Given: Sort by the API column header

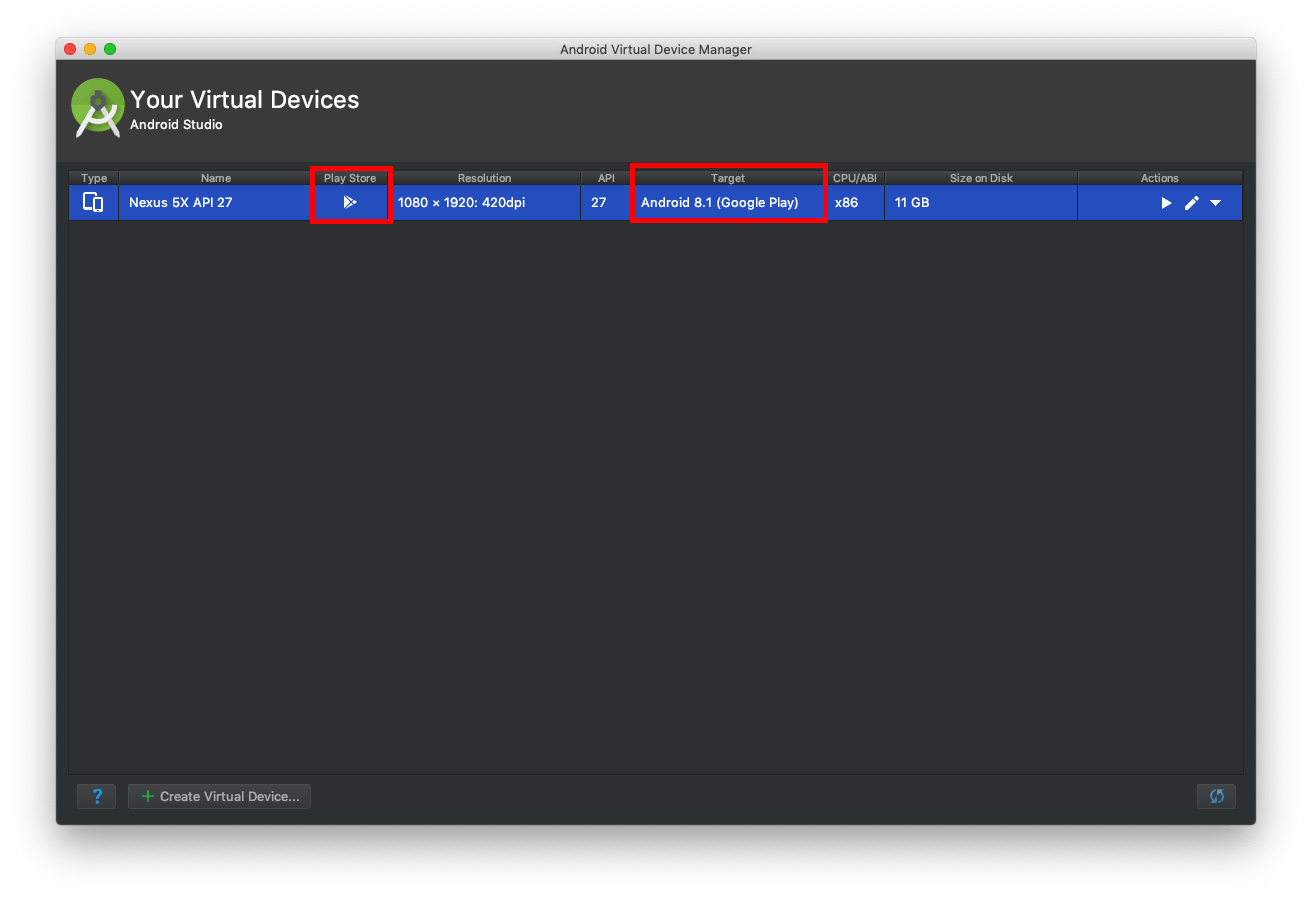Looking at the screenshot, I should tap(606, 178).
